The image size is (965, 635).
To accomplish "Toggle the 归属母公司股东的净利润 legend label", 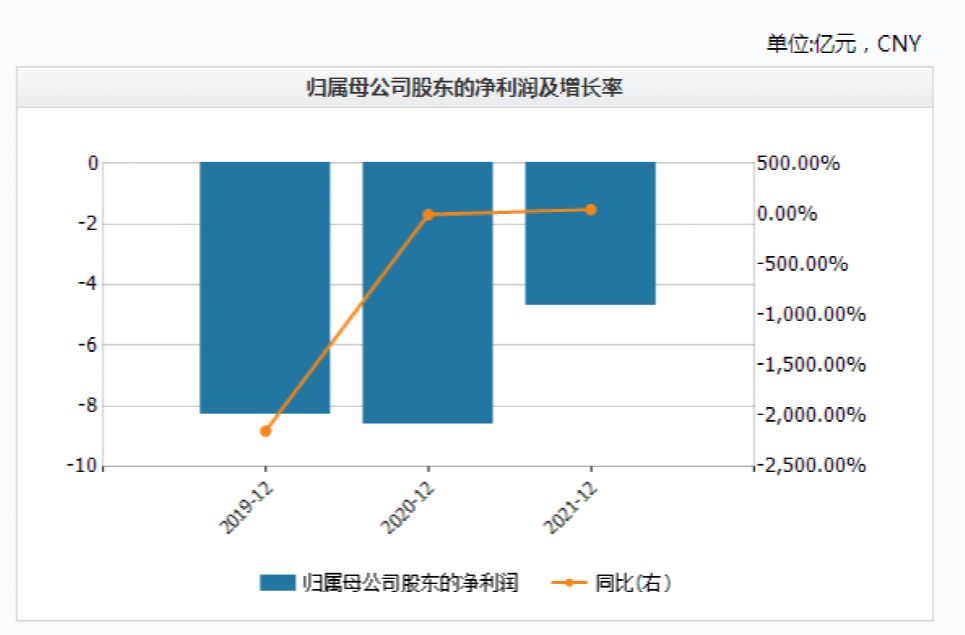I will point(410,583).
